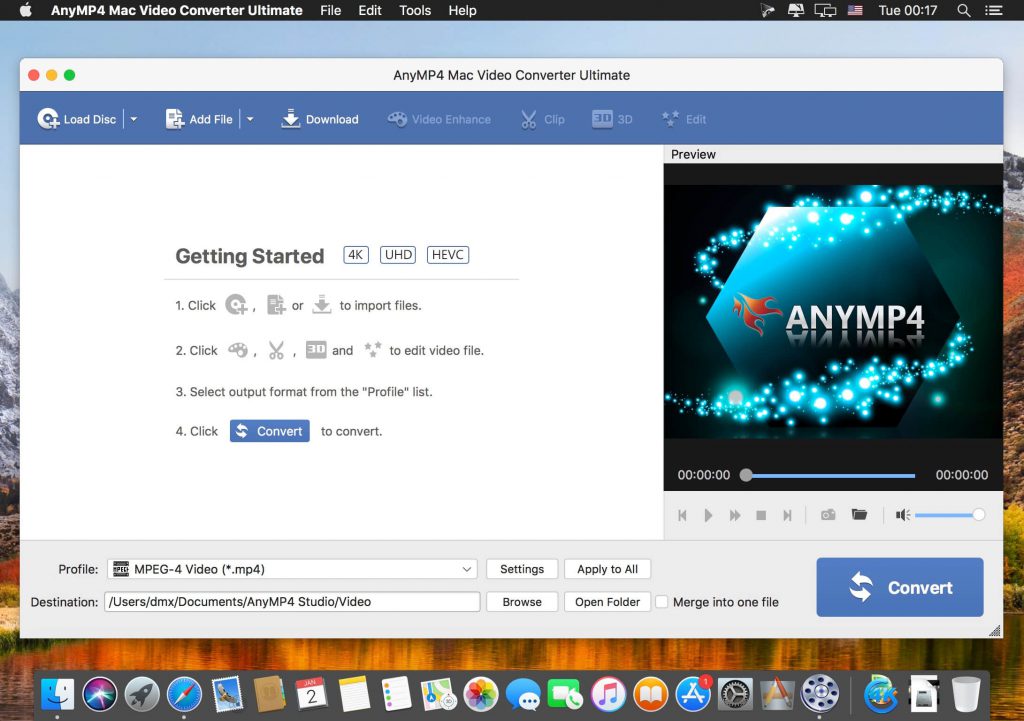The width and height of the screenshot is (1024, 721).
Task: Open the snapshot folder icon
Action: coord(859,514)
